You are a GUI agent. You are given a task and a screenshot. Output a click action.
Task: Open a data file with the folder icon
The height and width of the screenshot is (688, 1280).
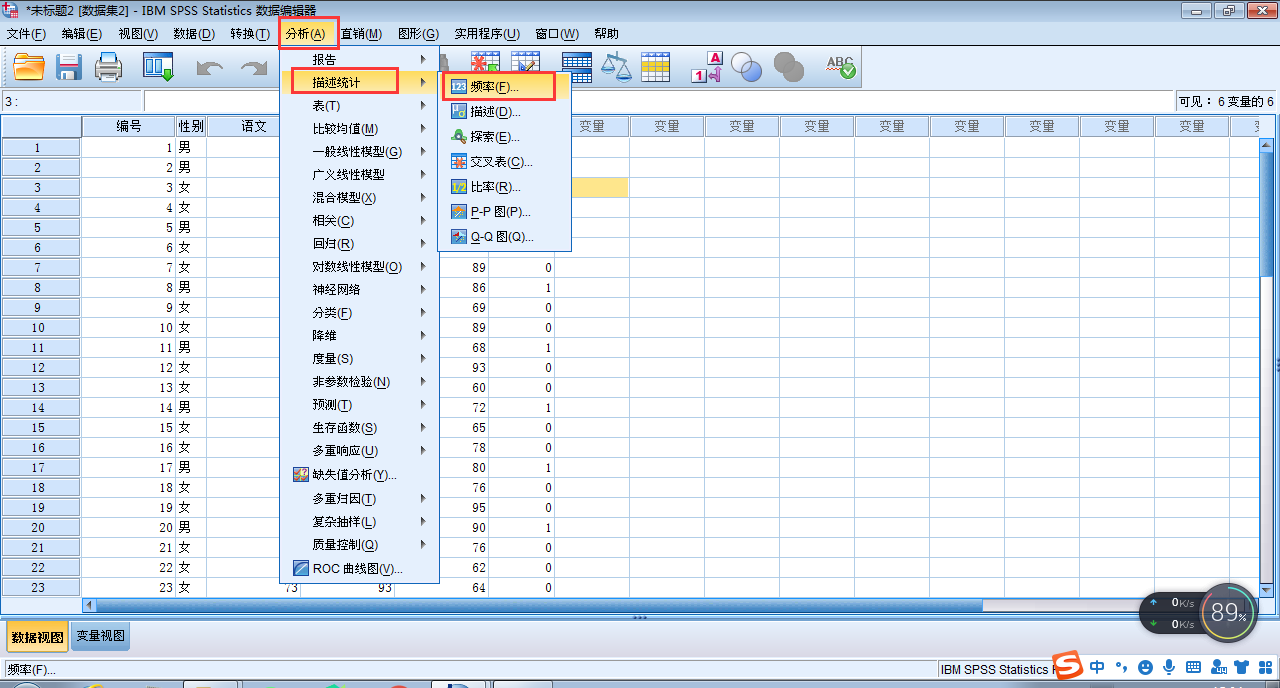point(29,68)
